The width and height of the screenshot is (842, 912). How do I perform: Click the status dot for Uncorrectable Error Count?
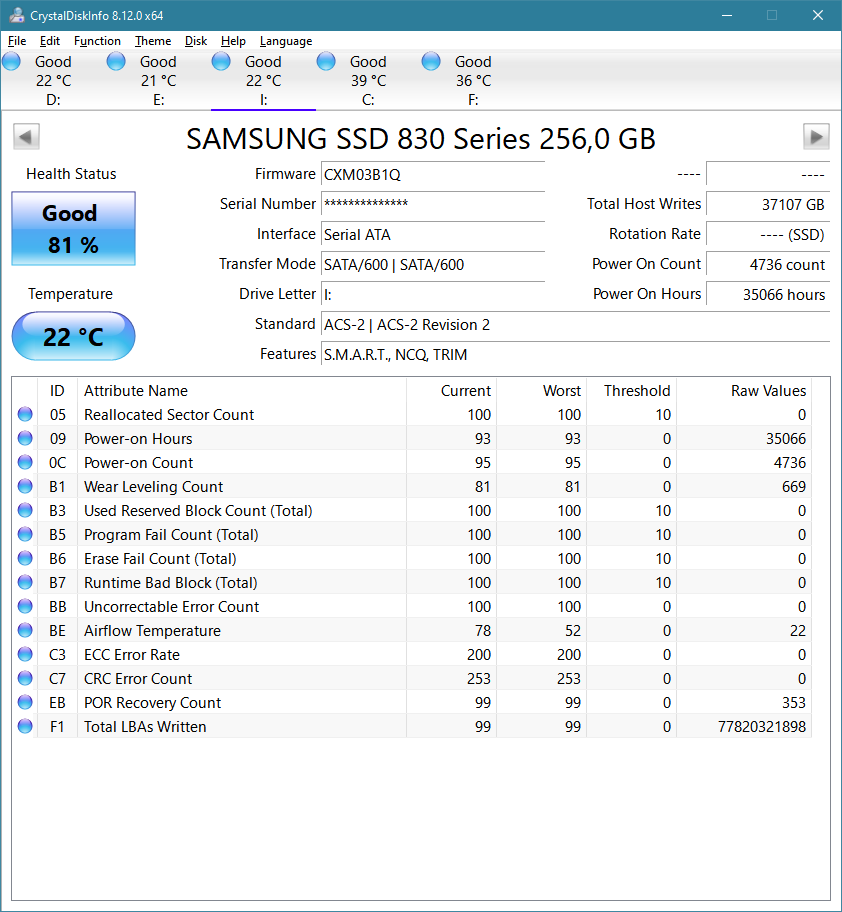click(25, 606)
